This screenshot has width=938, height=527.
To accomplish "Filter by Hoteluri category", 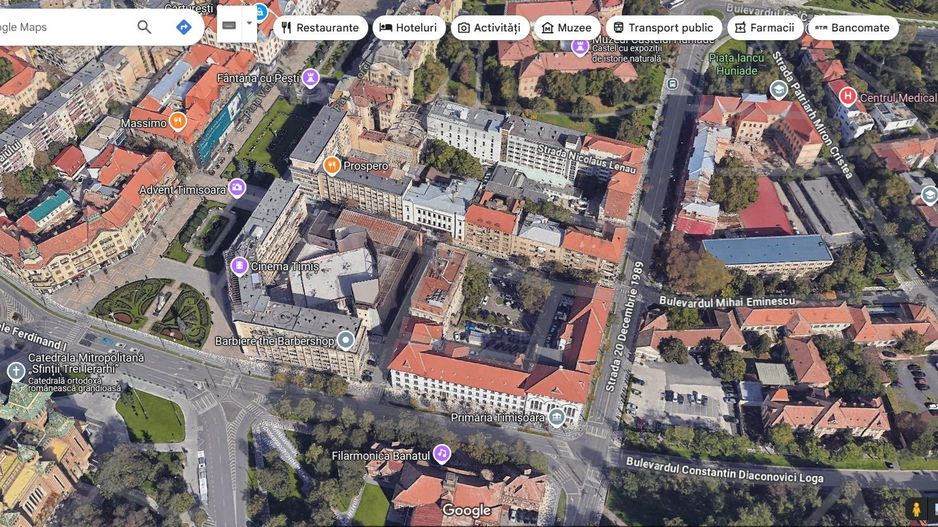I will (409, 28).
